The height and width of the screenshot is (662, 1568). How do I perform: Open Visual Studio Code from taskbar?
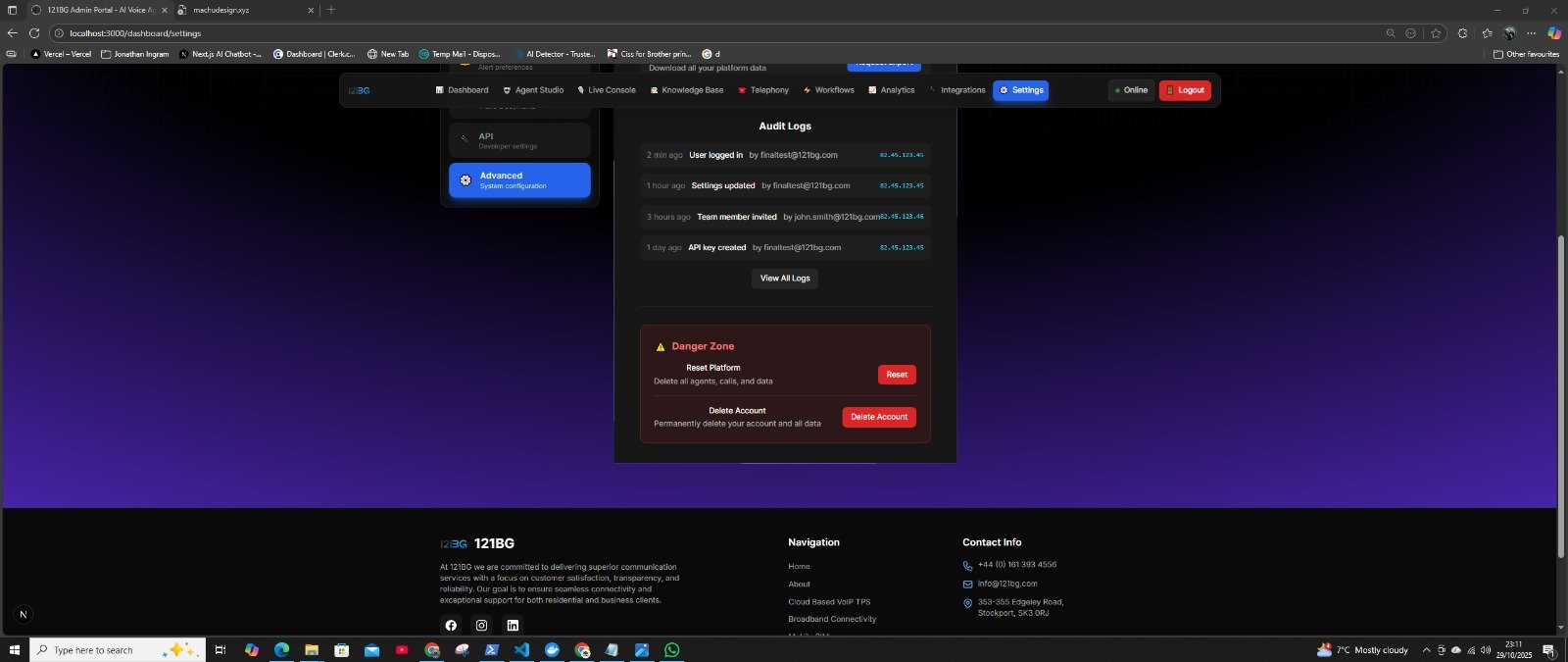521,649
